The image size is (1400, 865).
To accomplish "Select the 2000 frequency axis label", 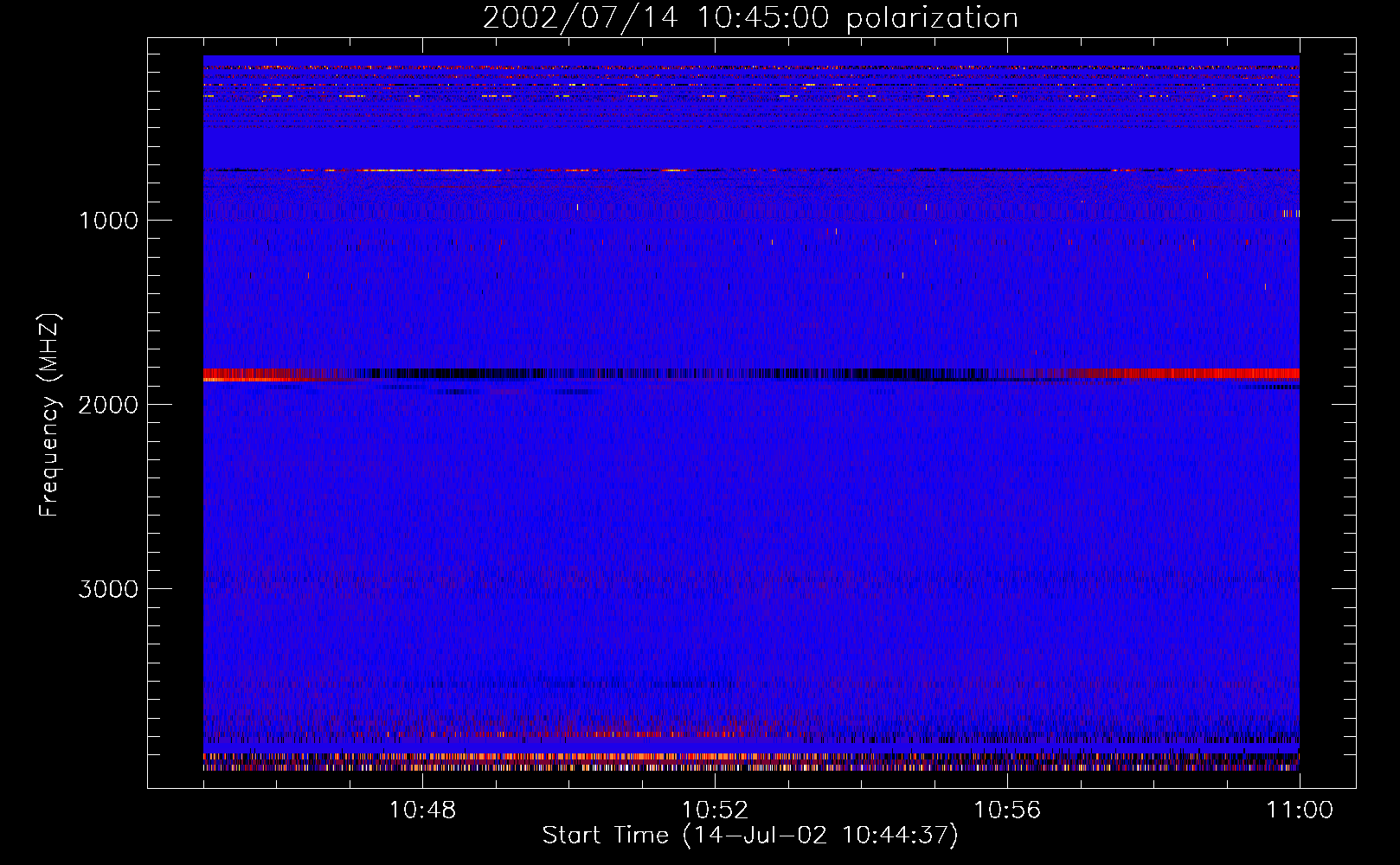I will coord(108,405).
